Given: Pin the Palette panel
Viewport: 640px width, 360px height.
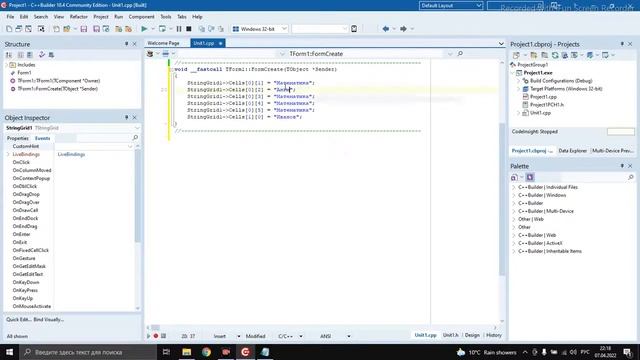Looking at the screenshot, I should (x=622, y=166).
